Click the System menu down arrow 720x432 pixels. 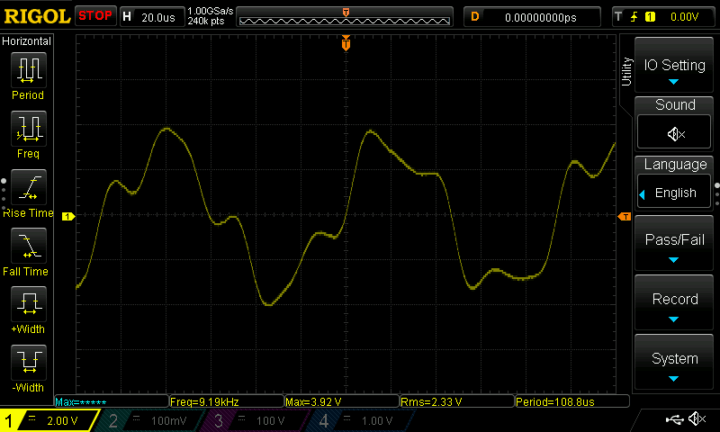point(673,379)
